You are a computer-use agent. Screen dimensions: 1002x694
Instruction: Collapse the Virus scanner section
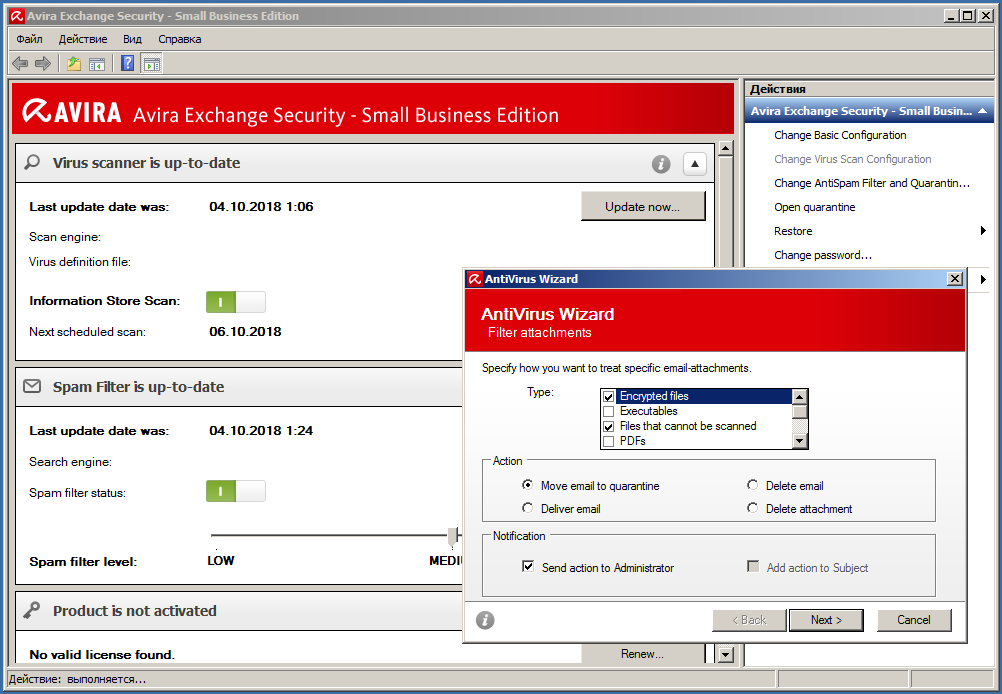click(695, 164)
